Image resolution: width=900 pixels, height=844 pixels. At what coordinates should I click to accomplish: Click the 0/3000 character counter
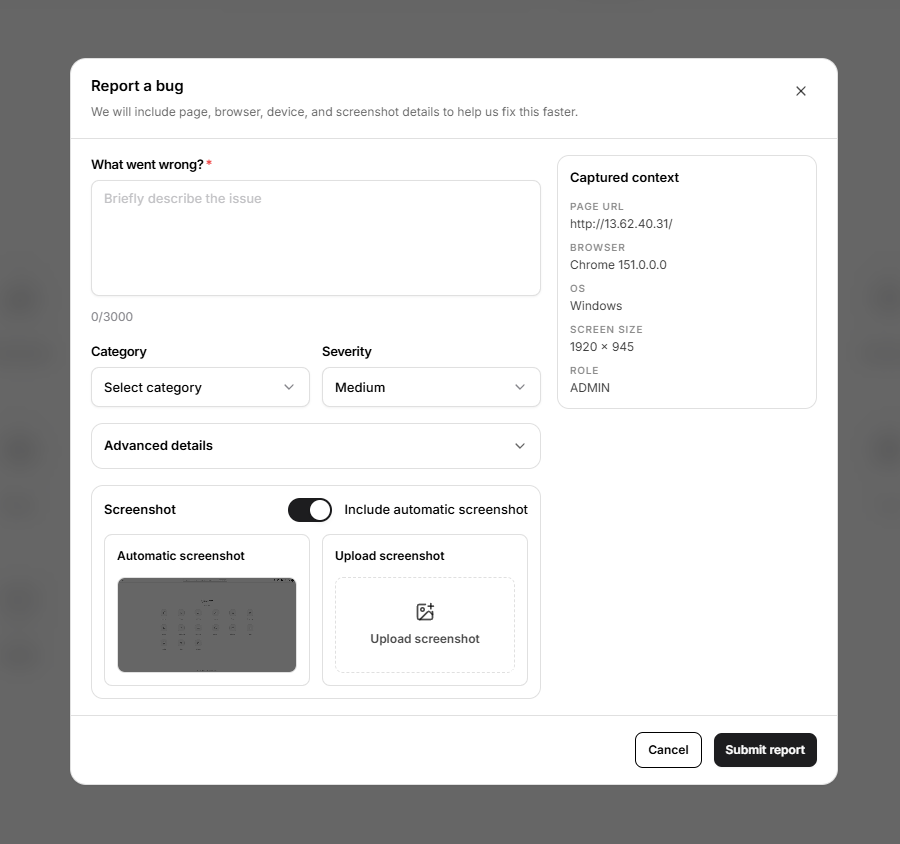point(112,317)
